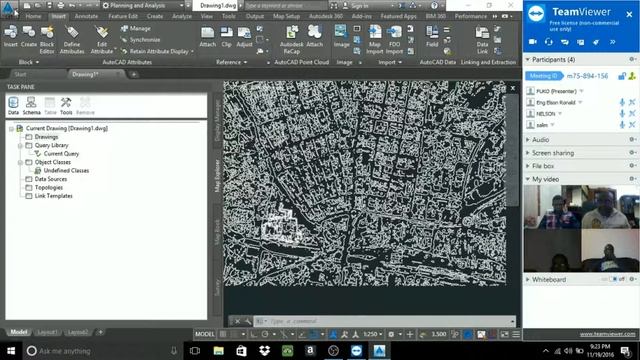Select the Data view in Task Pane
The image size is (640, 360).
[13, 106]
